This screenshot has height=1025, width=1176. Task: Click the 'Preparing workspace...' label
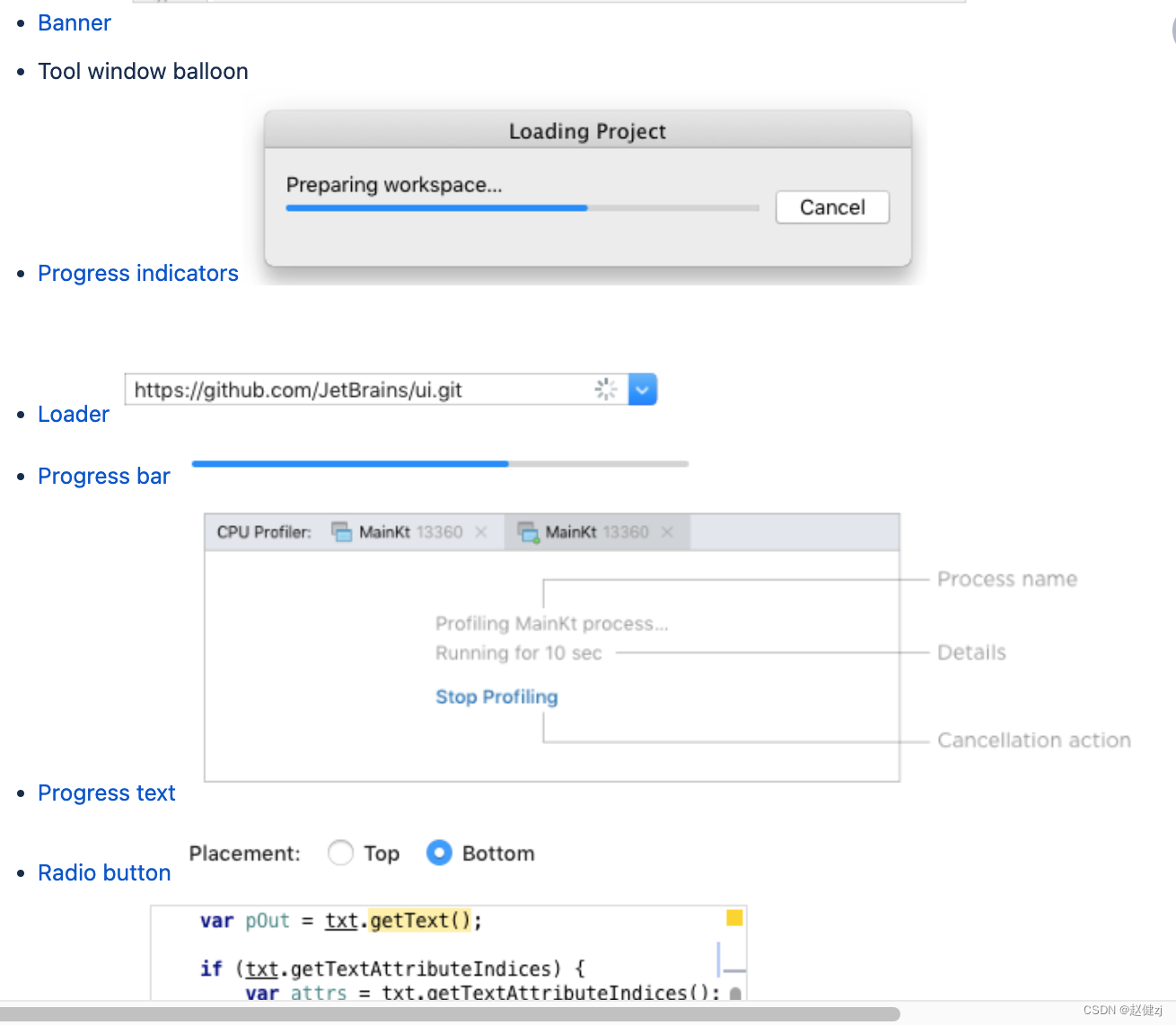pyautogui.click(x=394, y=185)
